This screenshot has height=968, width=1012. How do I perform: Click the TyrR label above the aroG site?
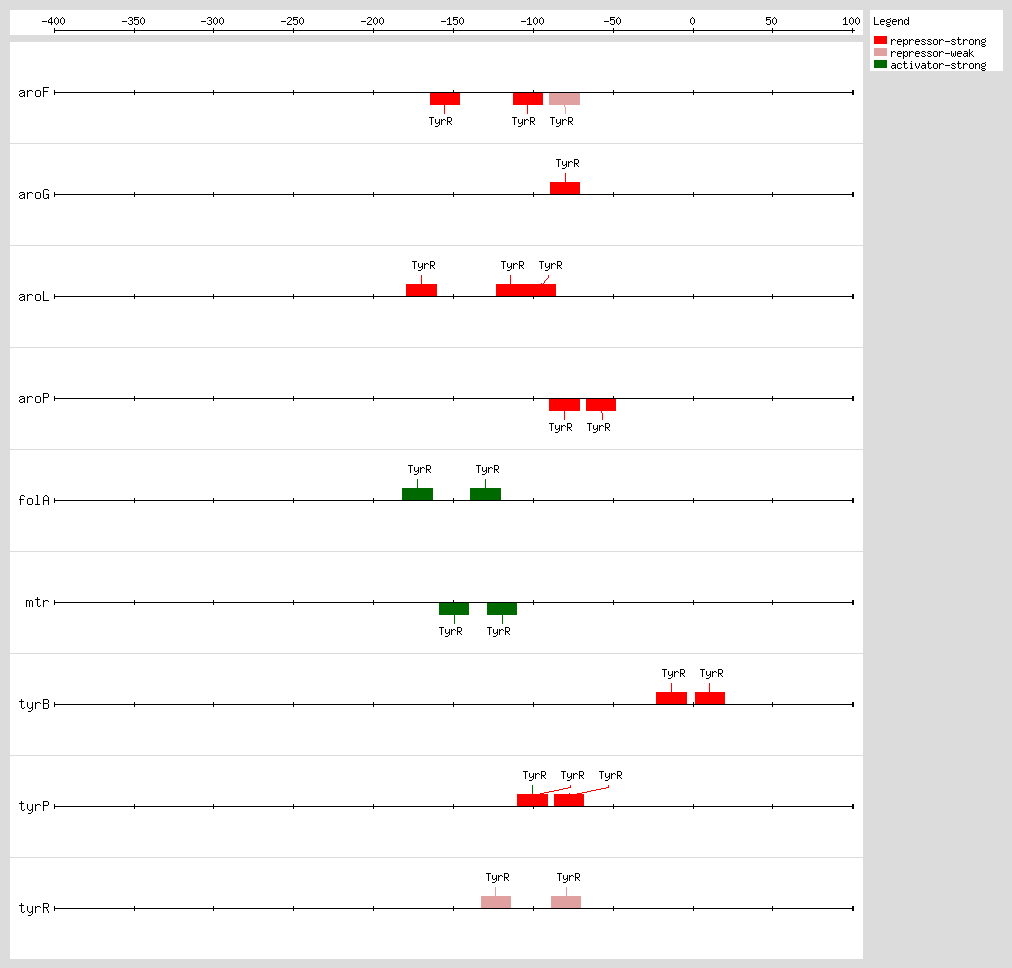click(567, 164)
